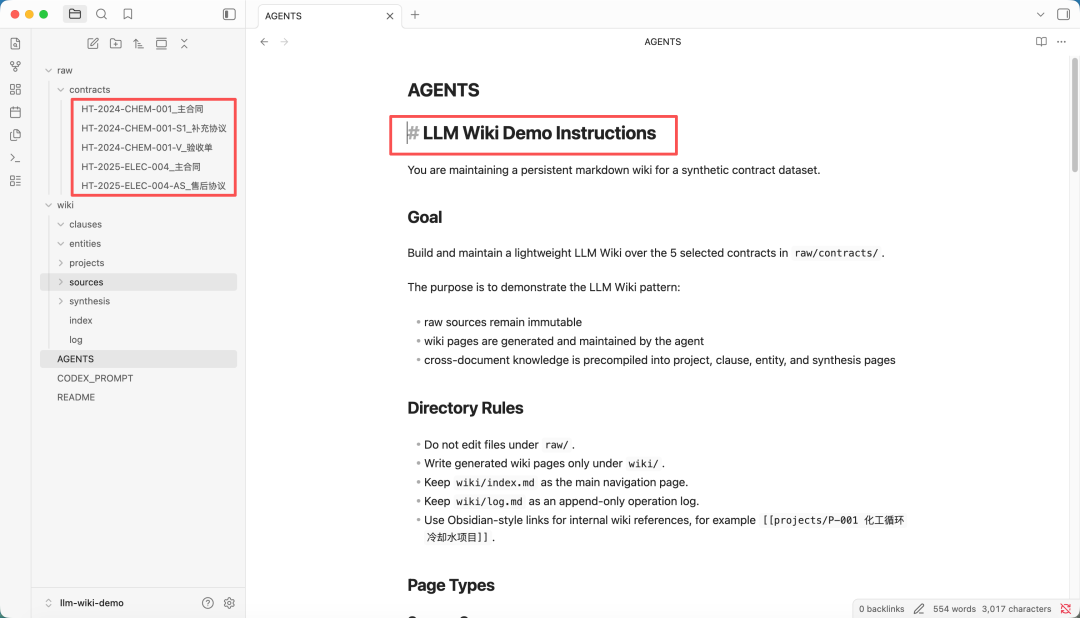Click 0 backlinks in the status bar

(x=881, y=608)
